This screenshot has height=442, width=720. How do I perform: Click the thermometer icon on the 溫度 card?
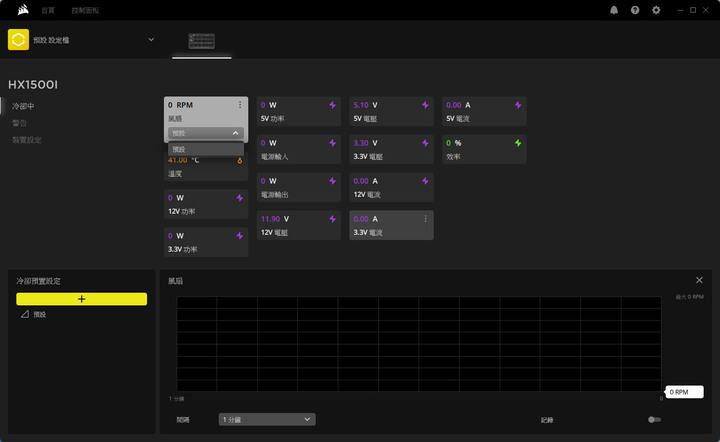[240, 161]
